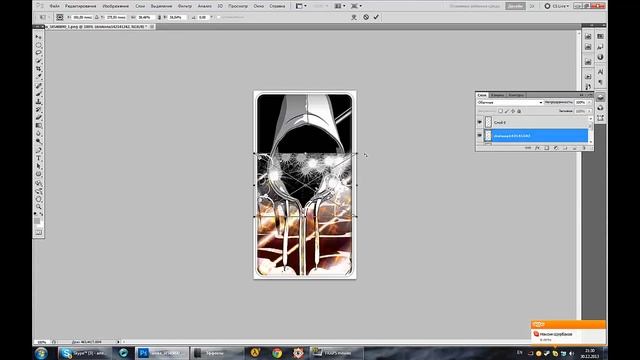The width and height of the screenshot is (640, 360).
Task: Select the Dodge tool
Action: click(x=38, y=141)
